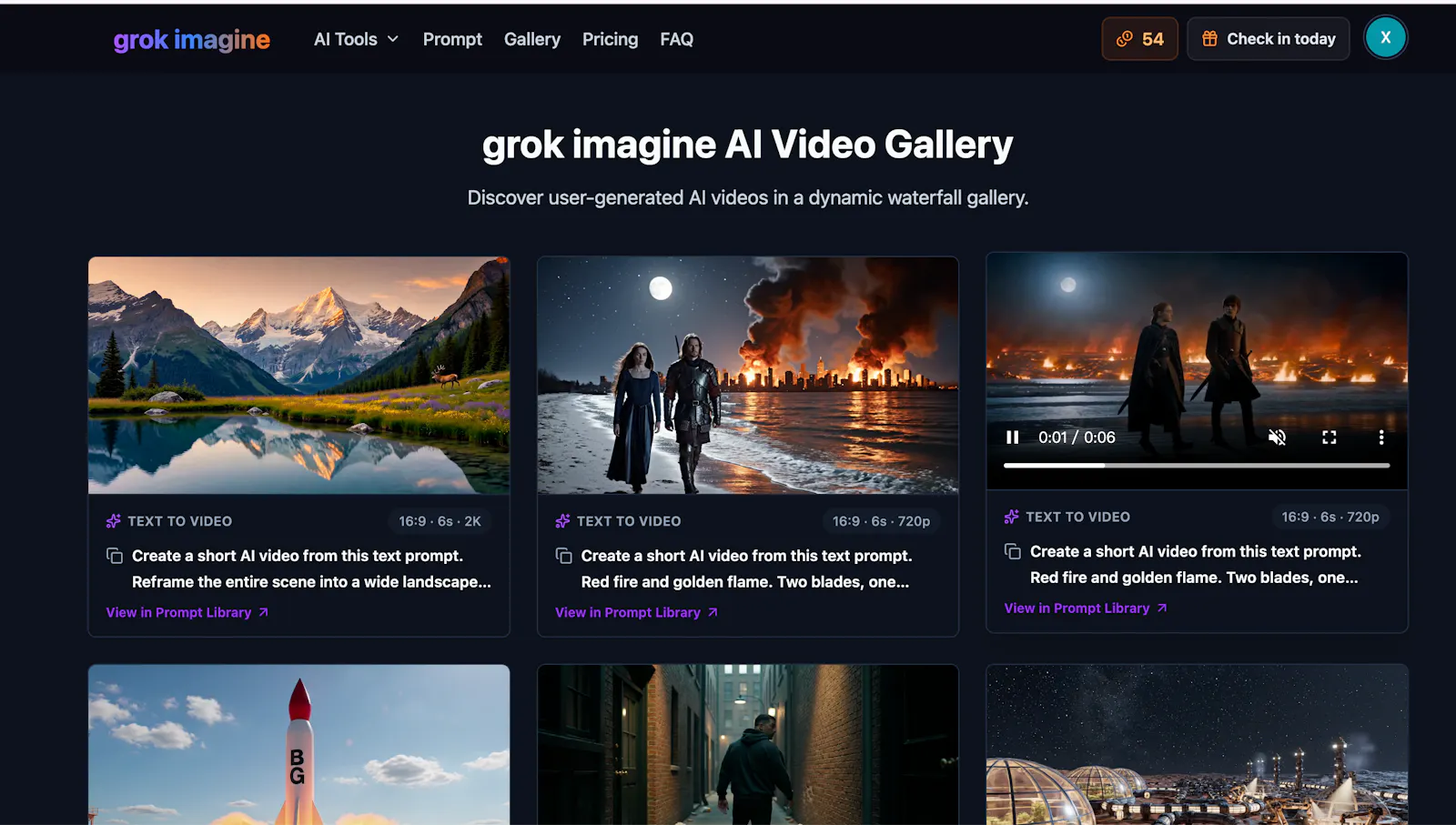Image resolution: width=1456 pixels, height=825 pixels.
Task: Click the 0:01 / 0:06 time display
Action: pyautogui.click(x=1077, y=438)
